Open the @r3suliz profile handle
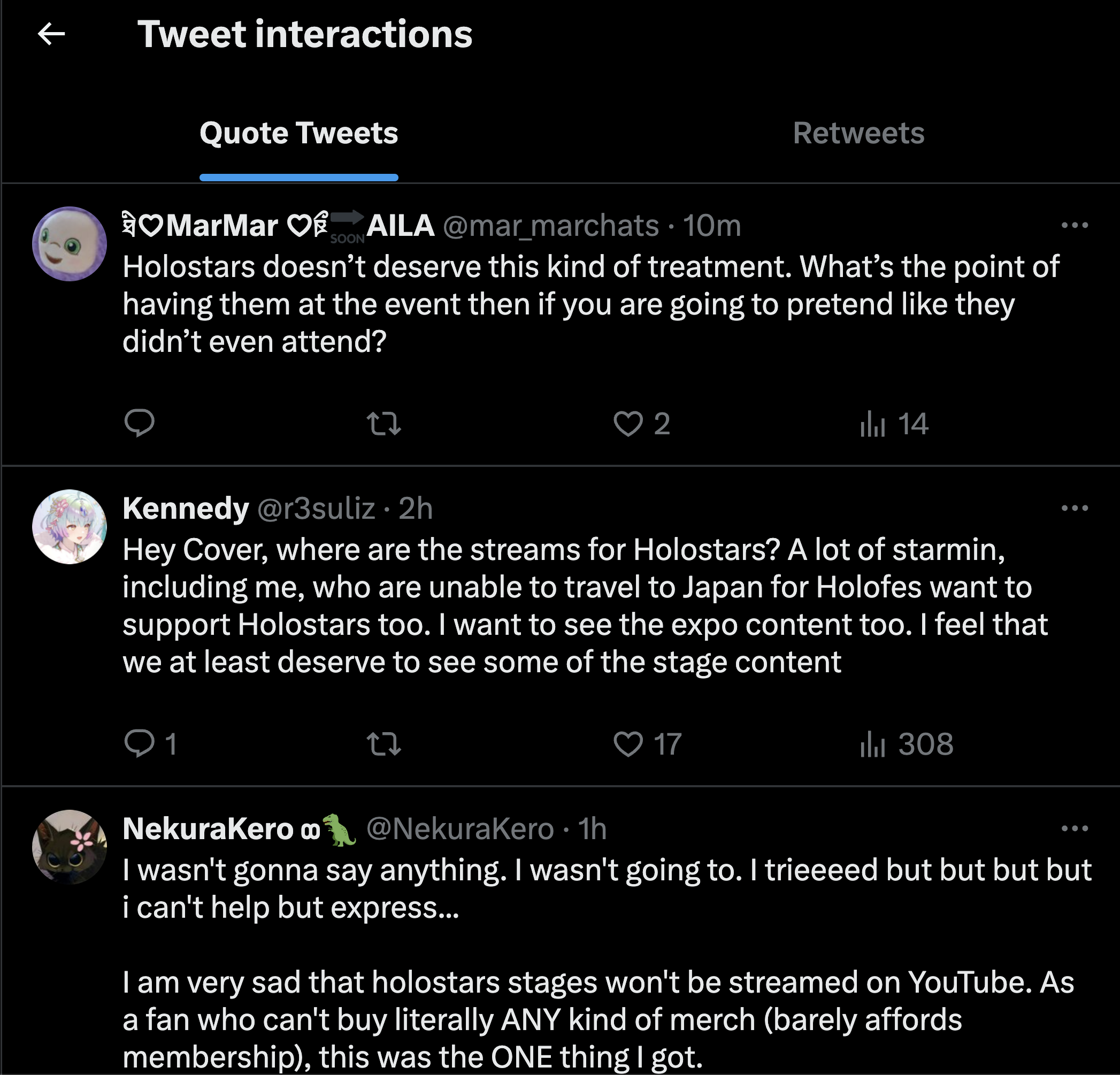Image resolution: width=1120 pixels, height=1075 pixels. 316,508
